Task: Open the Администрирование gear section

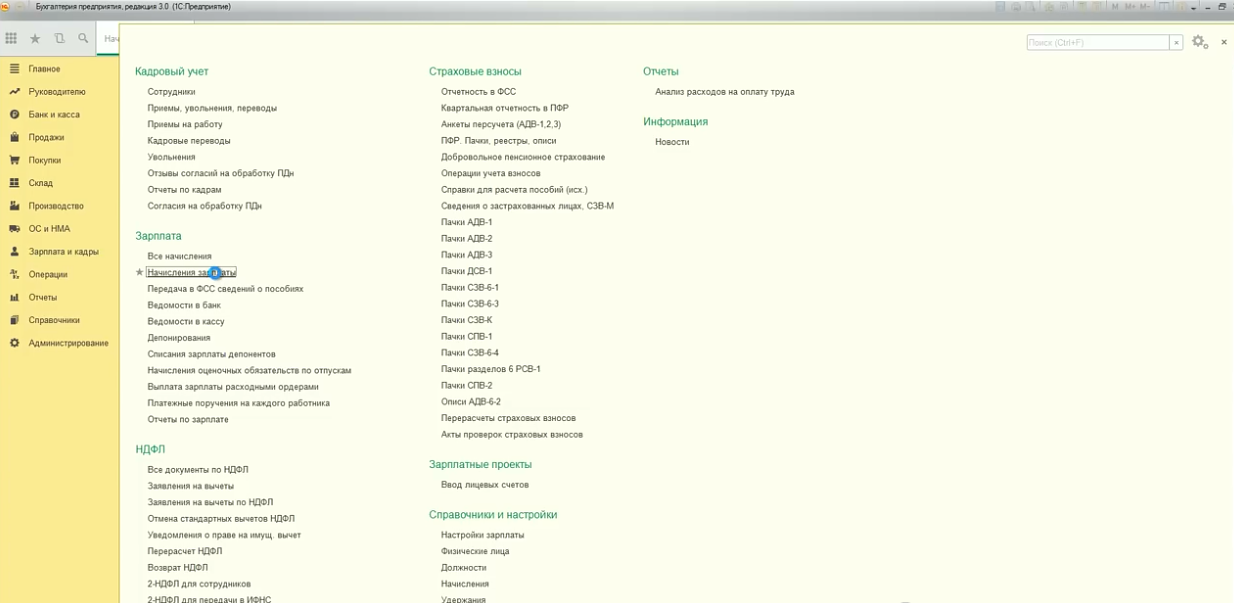Action: tap(15, 344)
